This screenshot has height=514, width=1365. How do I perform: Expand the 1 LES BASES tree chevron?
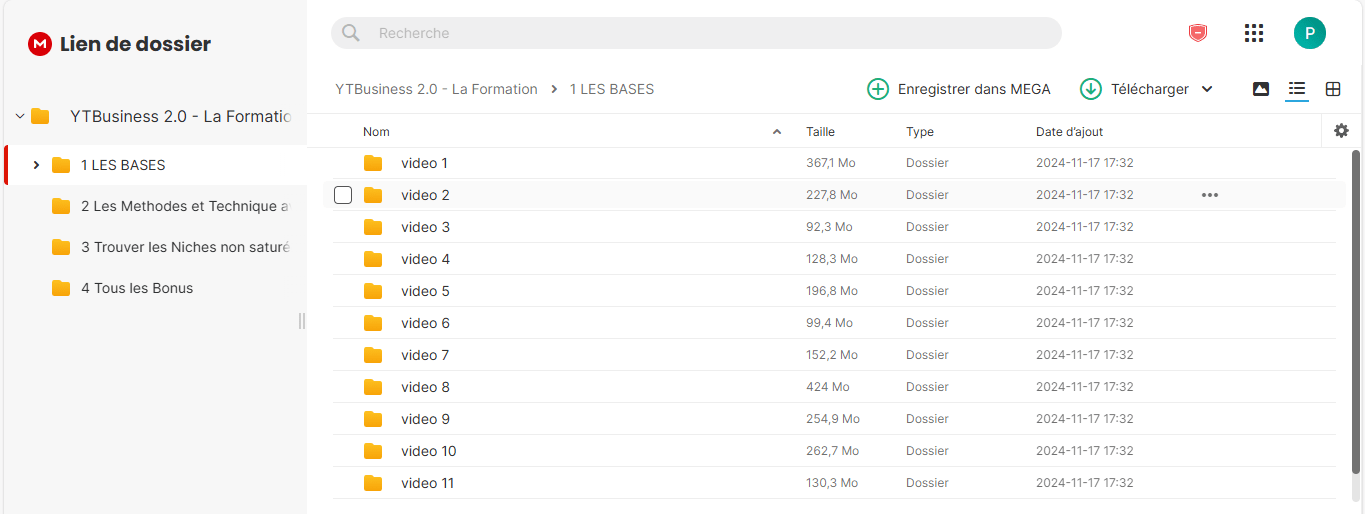tap(37, 165)
